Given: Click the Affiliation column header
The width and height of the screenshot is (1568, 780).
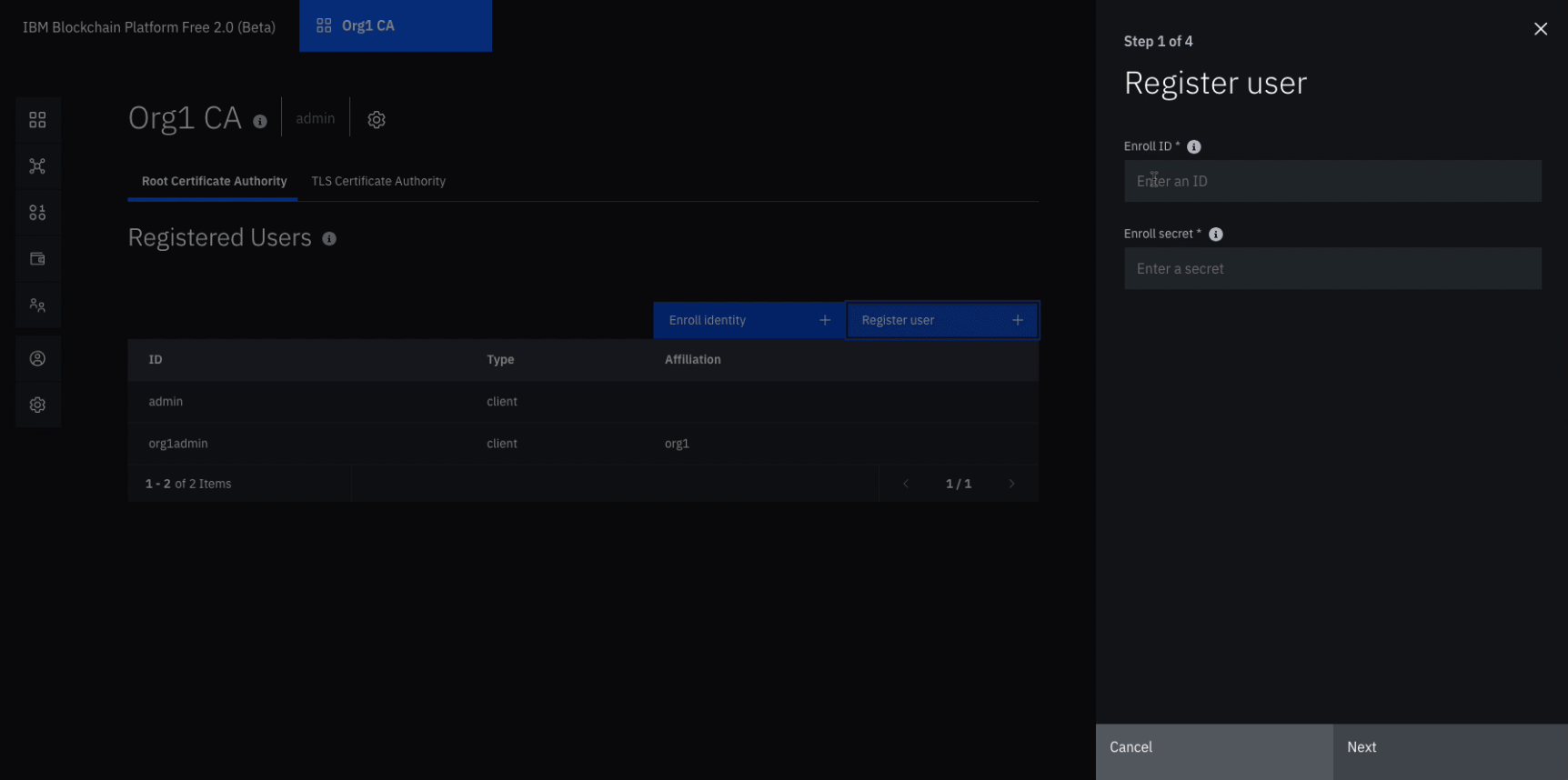Looking at the screenshot, I should 693,360.
